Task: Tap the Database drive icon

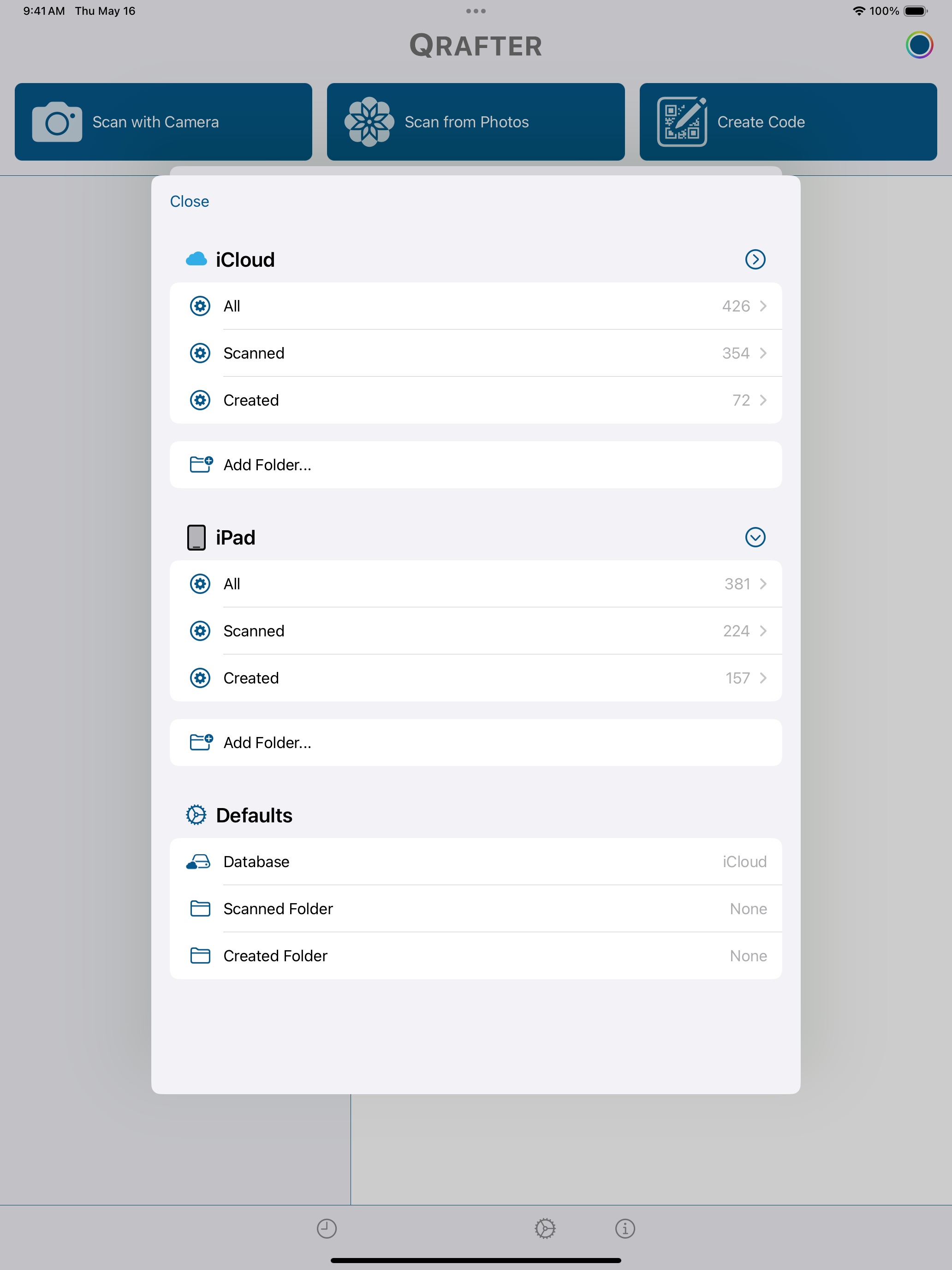Action: (198, 862)
